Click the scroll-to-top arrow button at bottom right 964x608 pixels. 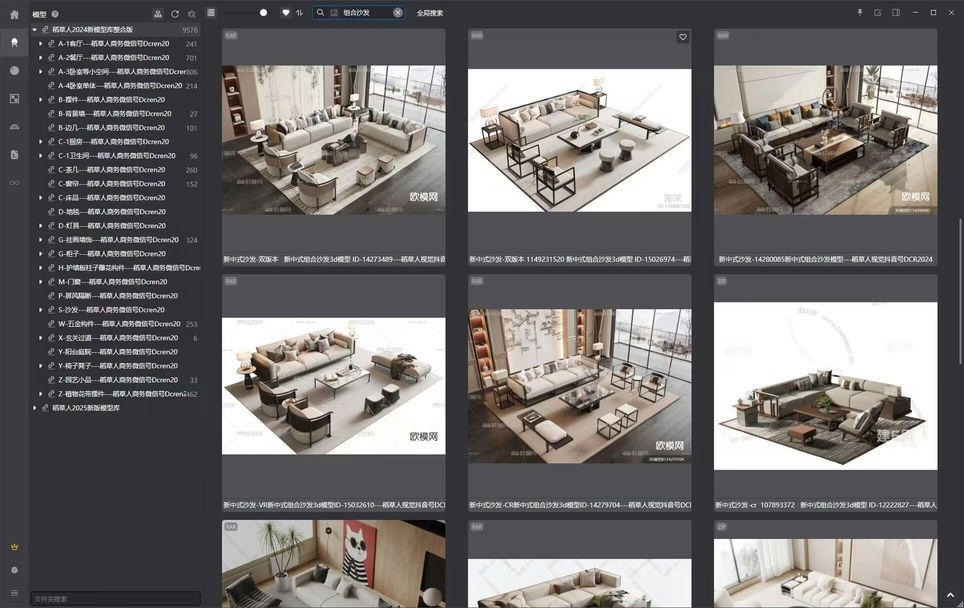point(950,596)
